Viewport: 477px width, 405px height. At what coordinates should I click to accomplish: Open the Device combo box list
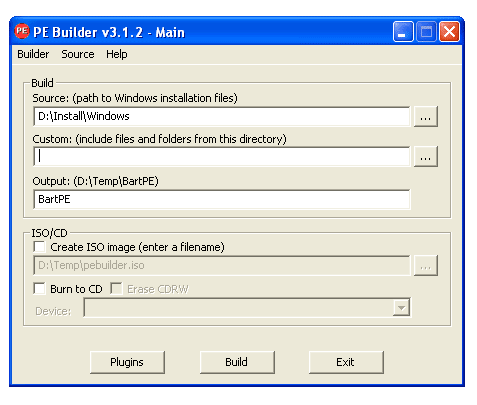click(247, 308)
